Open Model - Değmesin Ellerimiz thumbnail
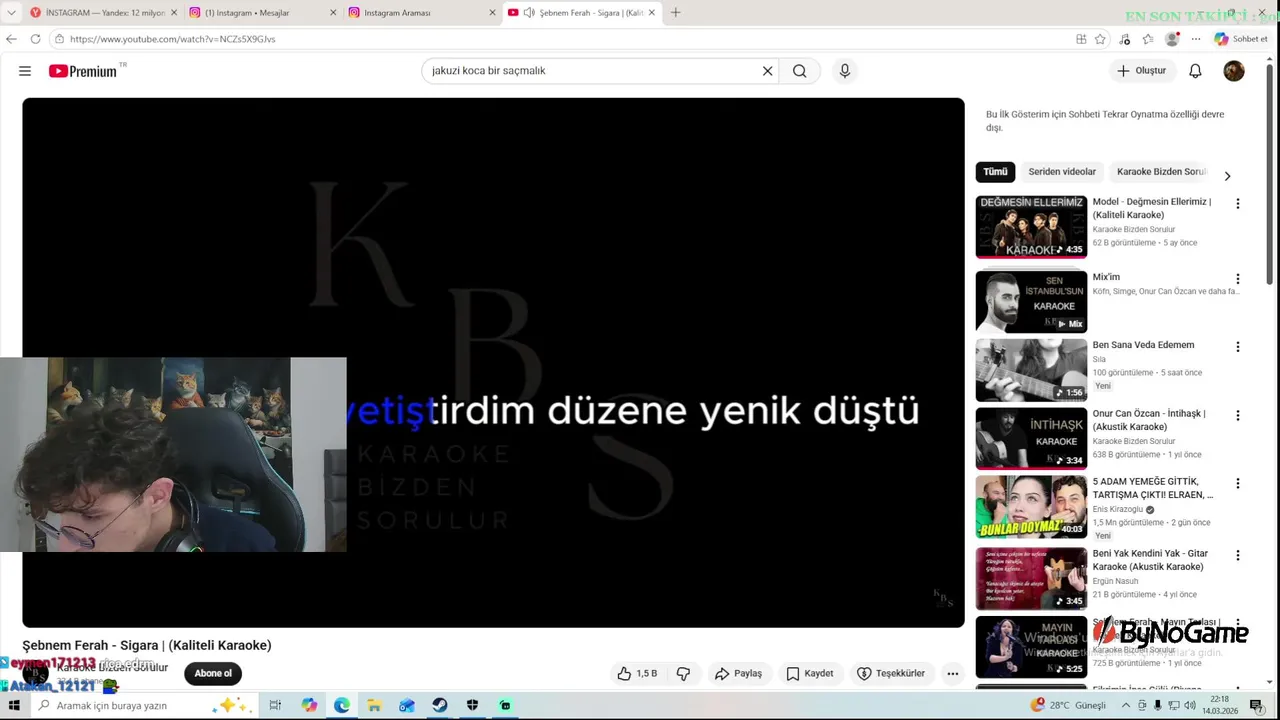Viewport: 1280px width, 720px height. 1031,227
